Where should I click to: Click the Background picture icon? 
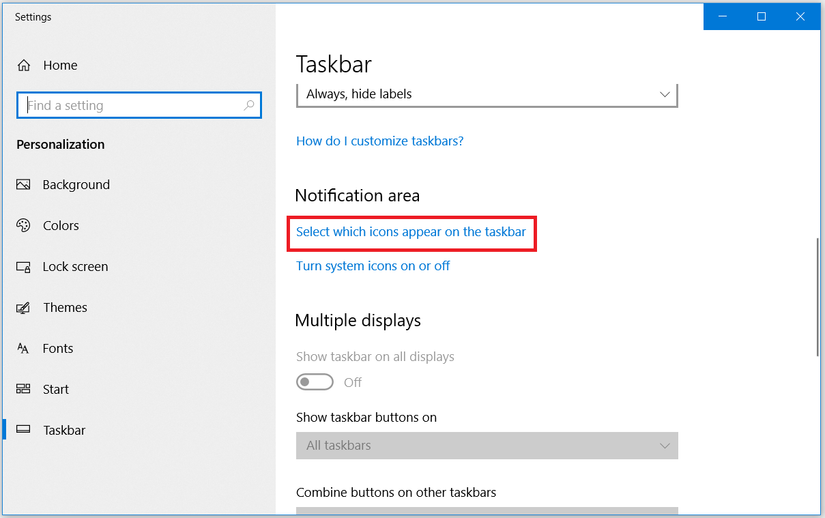pos(24,185)
